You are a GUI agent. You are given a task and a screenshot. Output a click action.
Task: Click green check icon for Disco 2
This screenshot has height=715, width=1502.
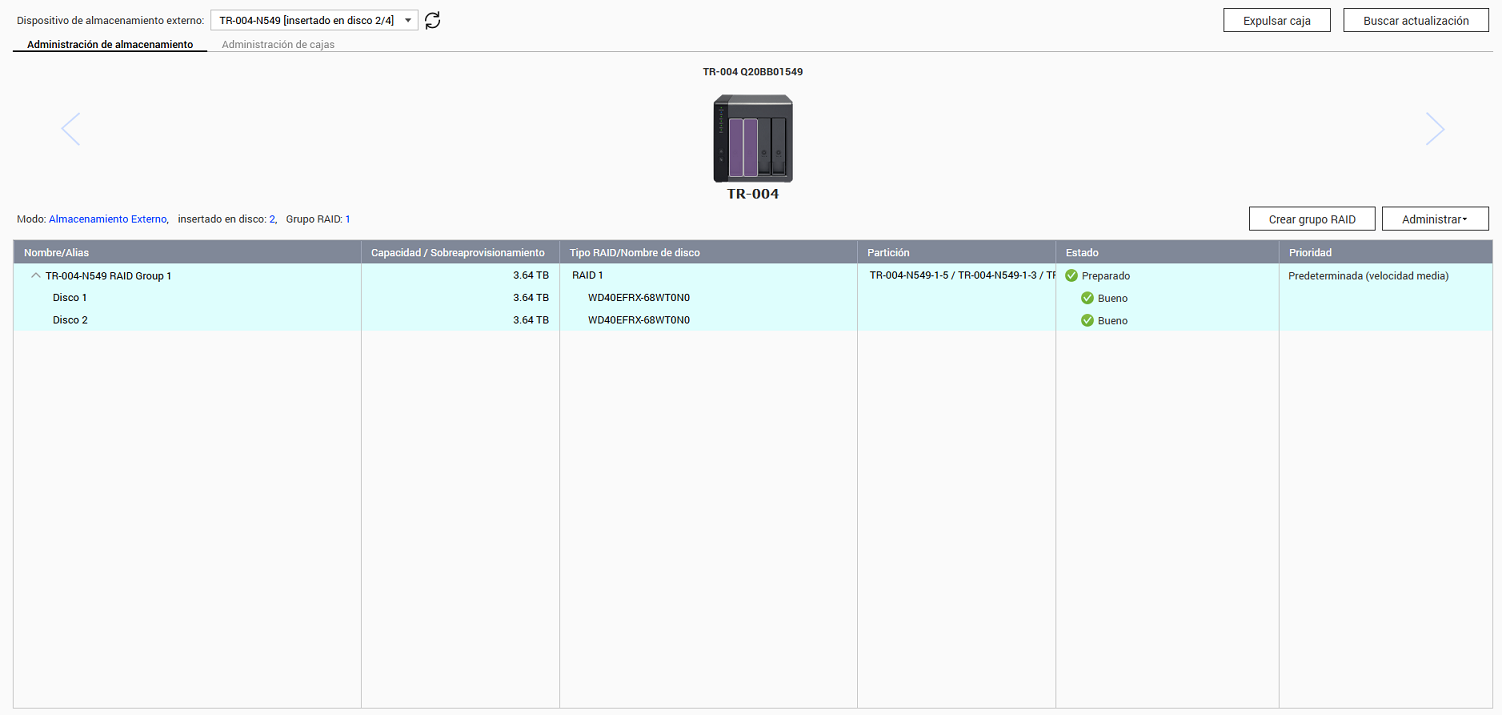coord(1087,321)
